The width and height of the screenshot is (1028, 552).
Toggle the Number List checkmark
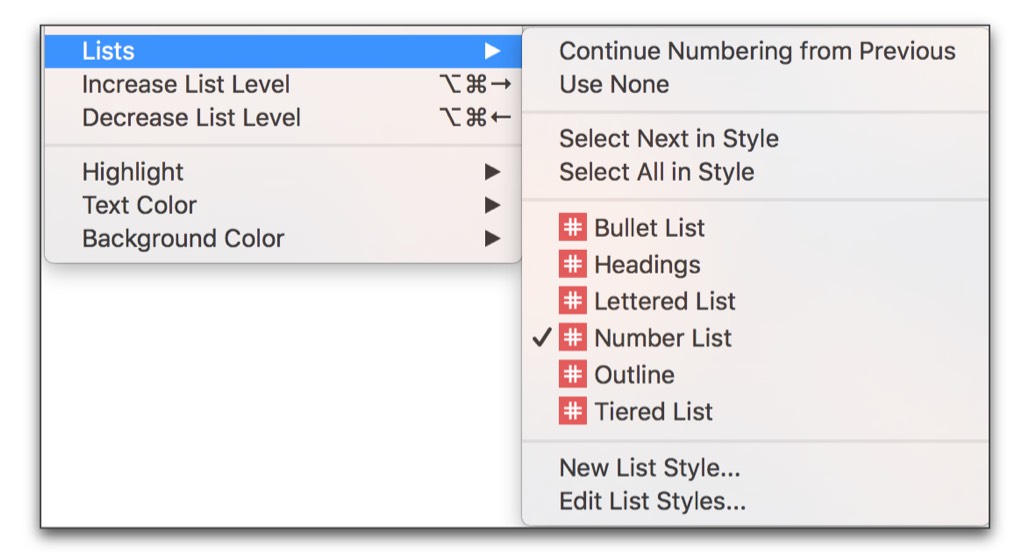coord(542,337)
